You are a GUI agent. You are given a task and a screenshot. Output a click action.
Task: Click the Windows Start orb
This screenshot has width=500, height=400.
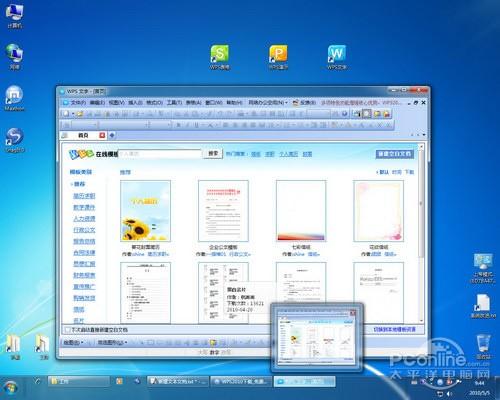point(11,387)
